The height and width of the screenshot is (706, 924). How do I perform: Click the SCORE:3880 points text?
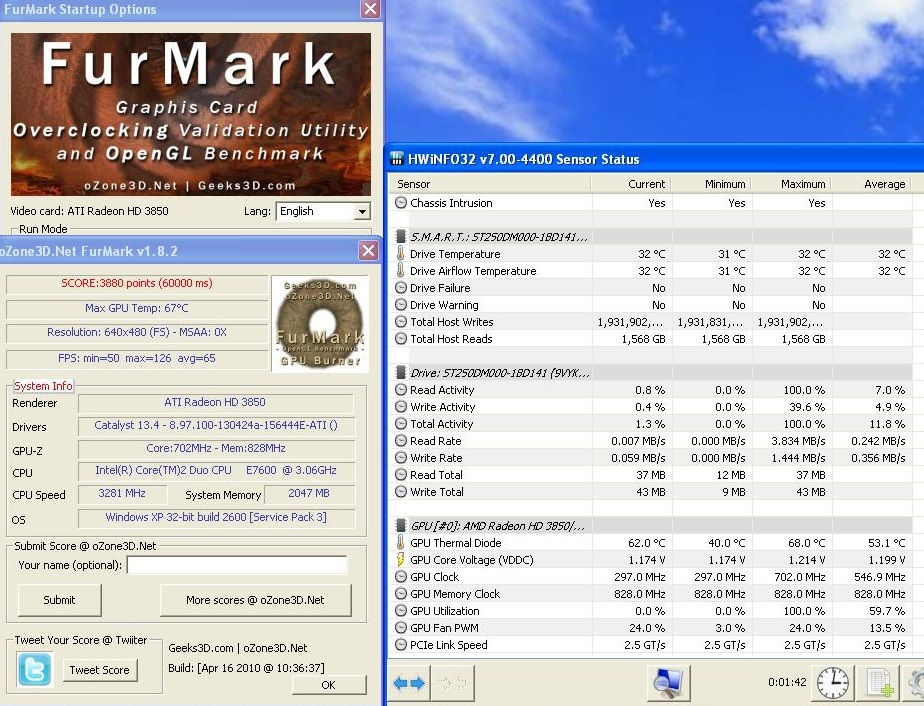137,283
